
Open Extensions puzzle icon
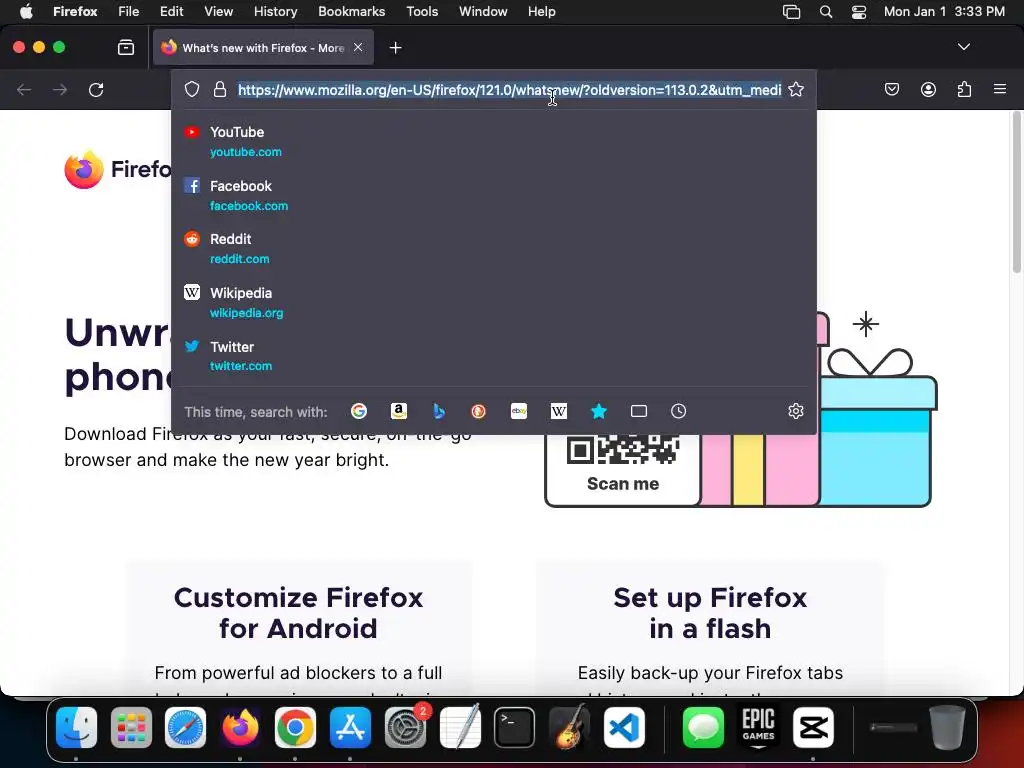coord(965,89)
